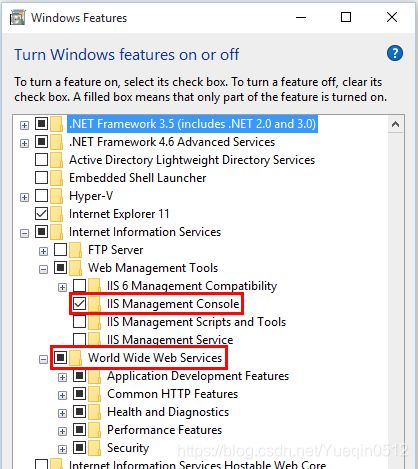Click the Internet Explorer 11 folder icon
Screen dimensions: 418x469
click(x=57, y=214)
